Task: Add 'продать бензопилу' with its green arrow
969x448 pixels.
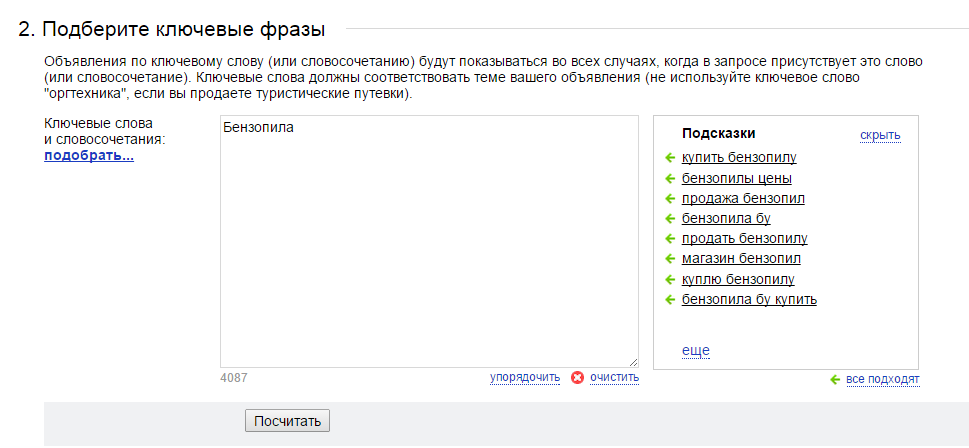Action: pyautogui.click(x=669, y=239)
